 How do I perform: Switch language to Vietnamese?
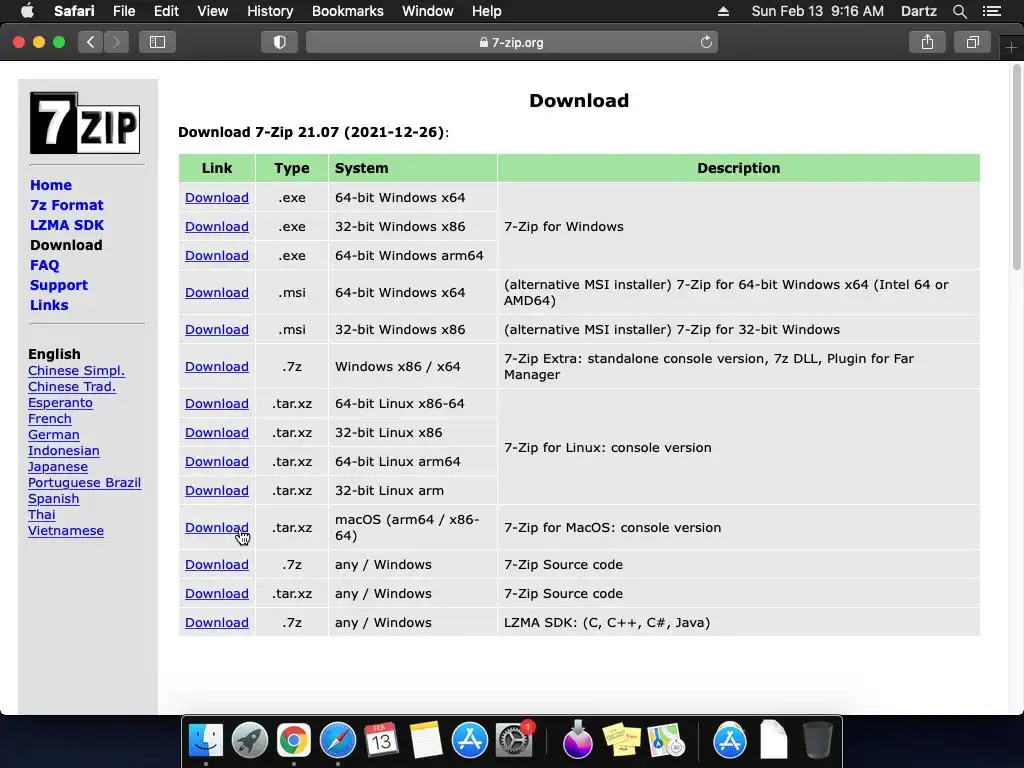click(65, 530)
